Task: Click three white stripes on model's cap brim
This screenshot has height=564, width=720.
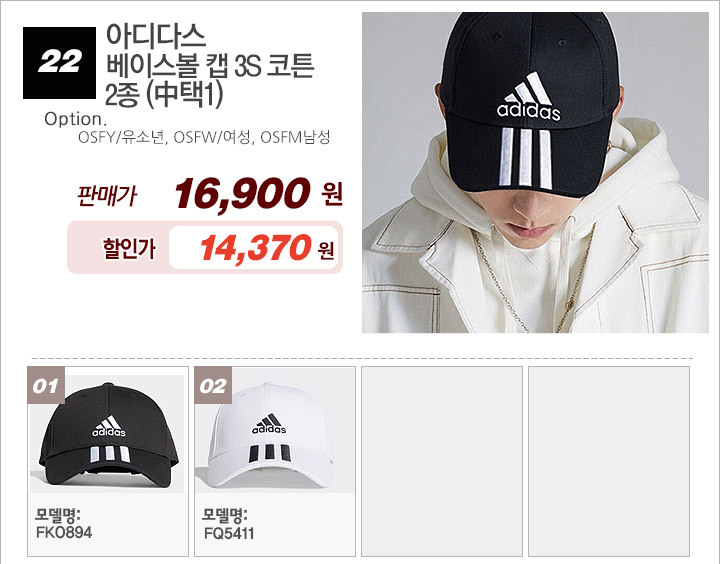Action: click(525, 158)
